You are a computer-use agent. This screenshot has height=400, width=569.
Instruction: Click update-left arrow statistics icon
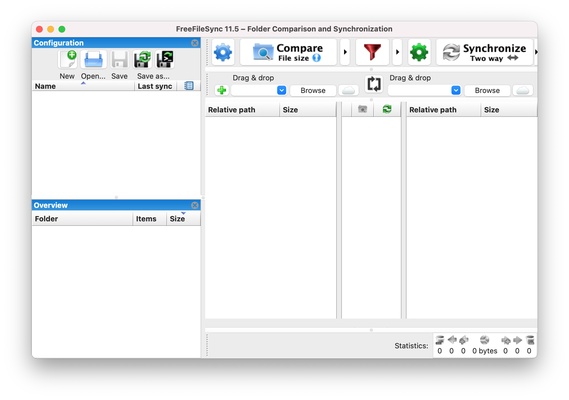452,340
